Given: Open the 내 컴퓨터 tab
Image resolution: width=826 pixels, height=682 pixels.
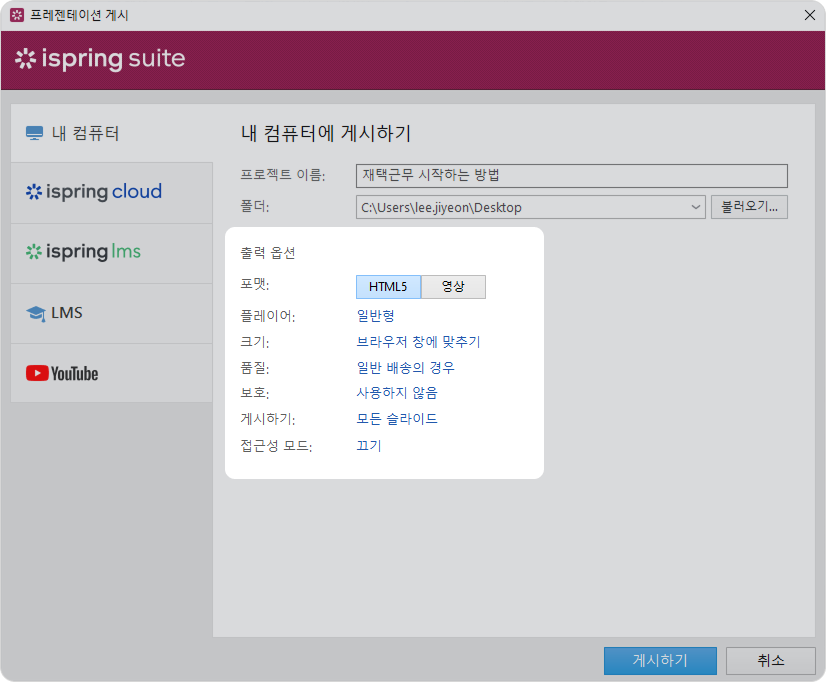Looking at the screenshot, I should pos(111,133).
